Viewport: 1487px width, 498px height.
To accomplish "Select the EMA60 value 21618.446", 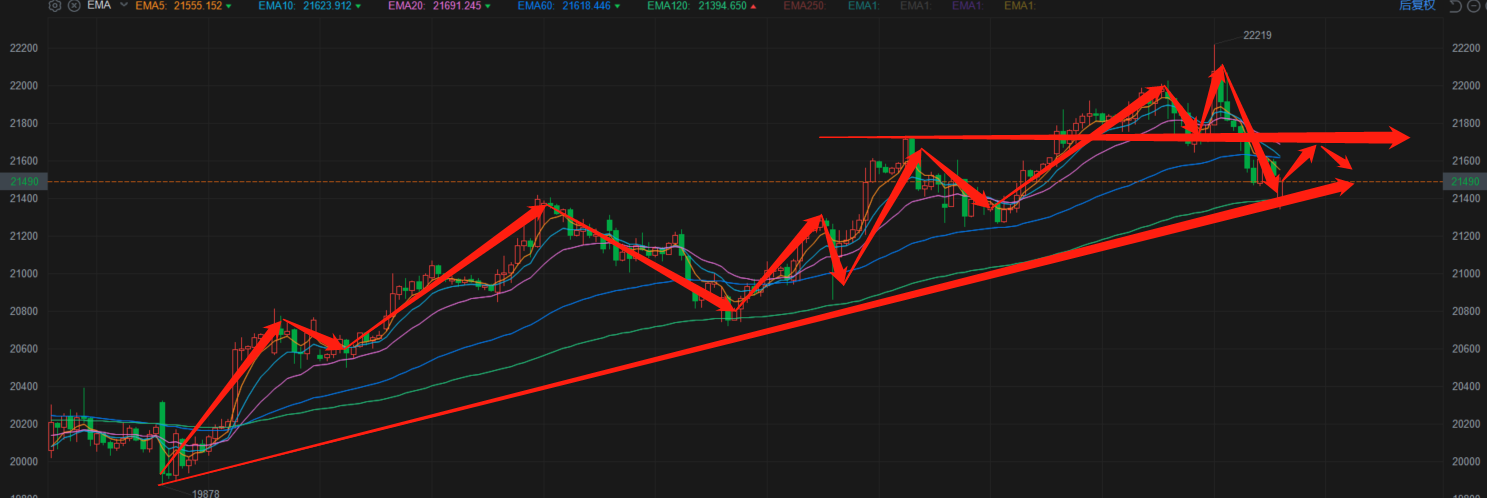I will coord(586,6).
